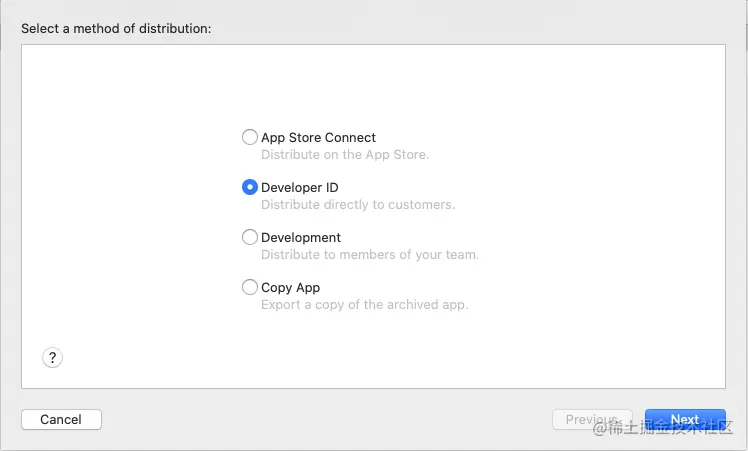The image size is (748, 451).
Task: Select the Copy App radio button
Action: [250, 288]
